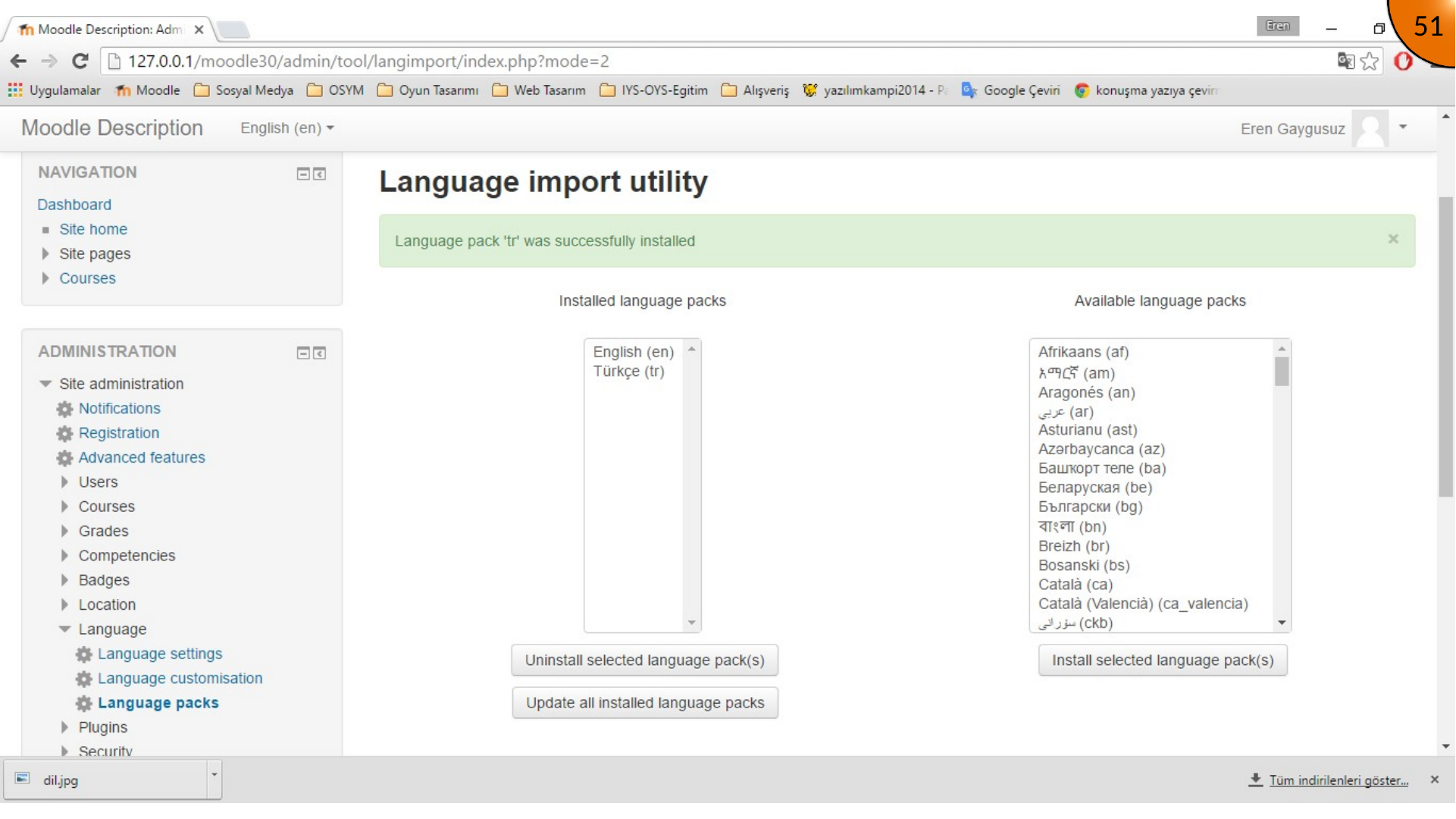Dock the Administration block

pyautogui.click(x=320, y=353)
